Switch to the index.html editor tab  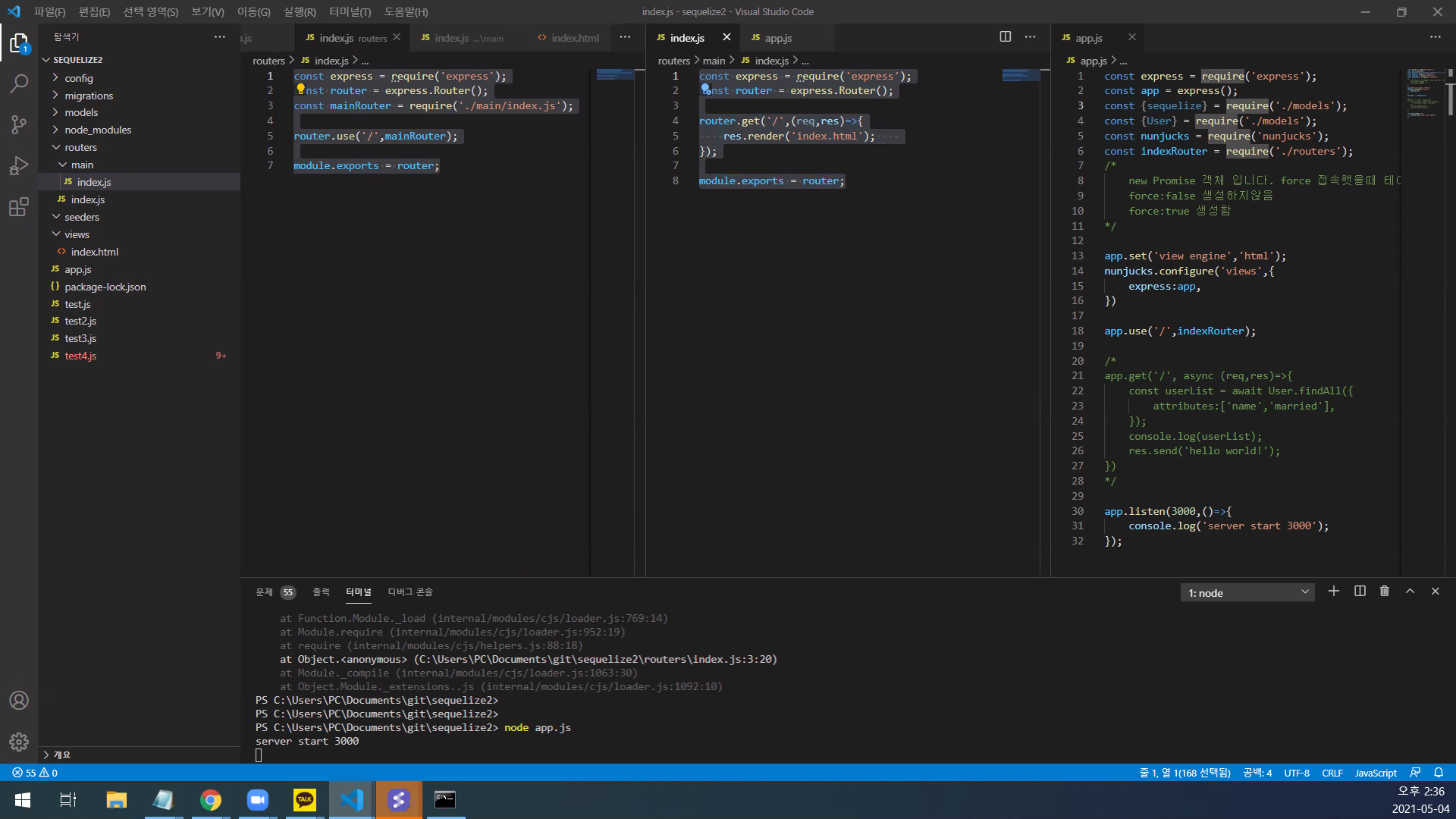pos(569,37)
